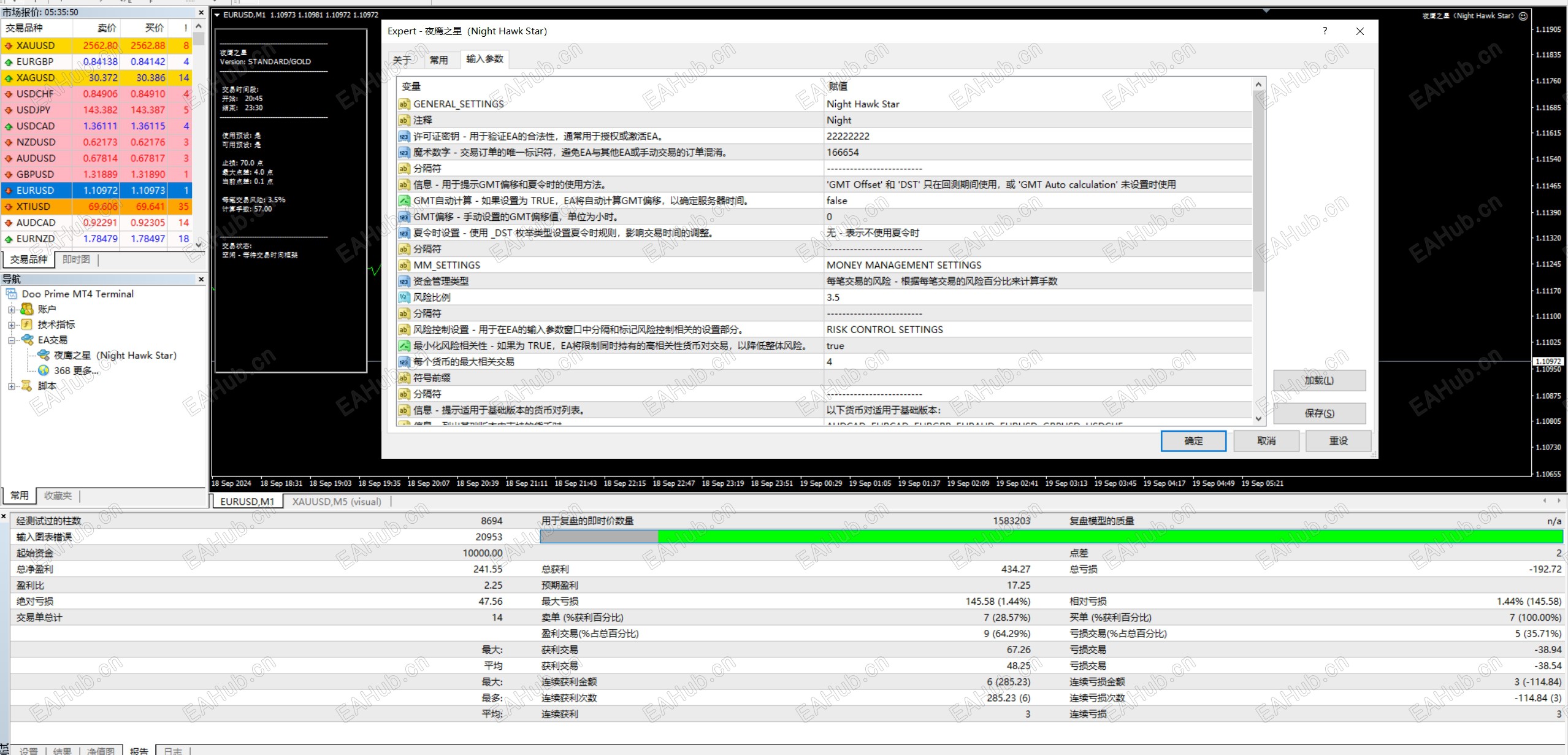Click the 买价 column header
1568x755 pixels.
[x=144, y=28]
